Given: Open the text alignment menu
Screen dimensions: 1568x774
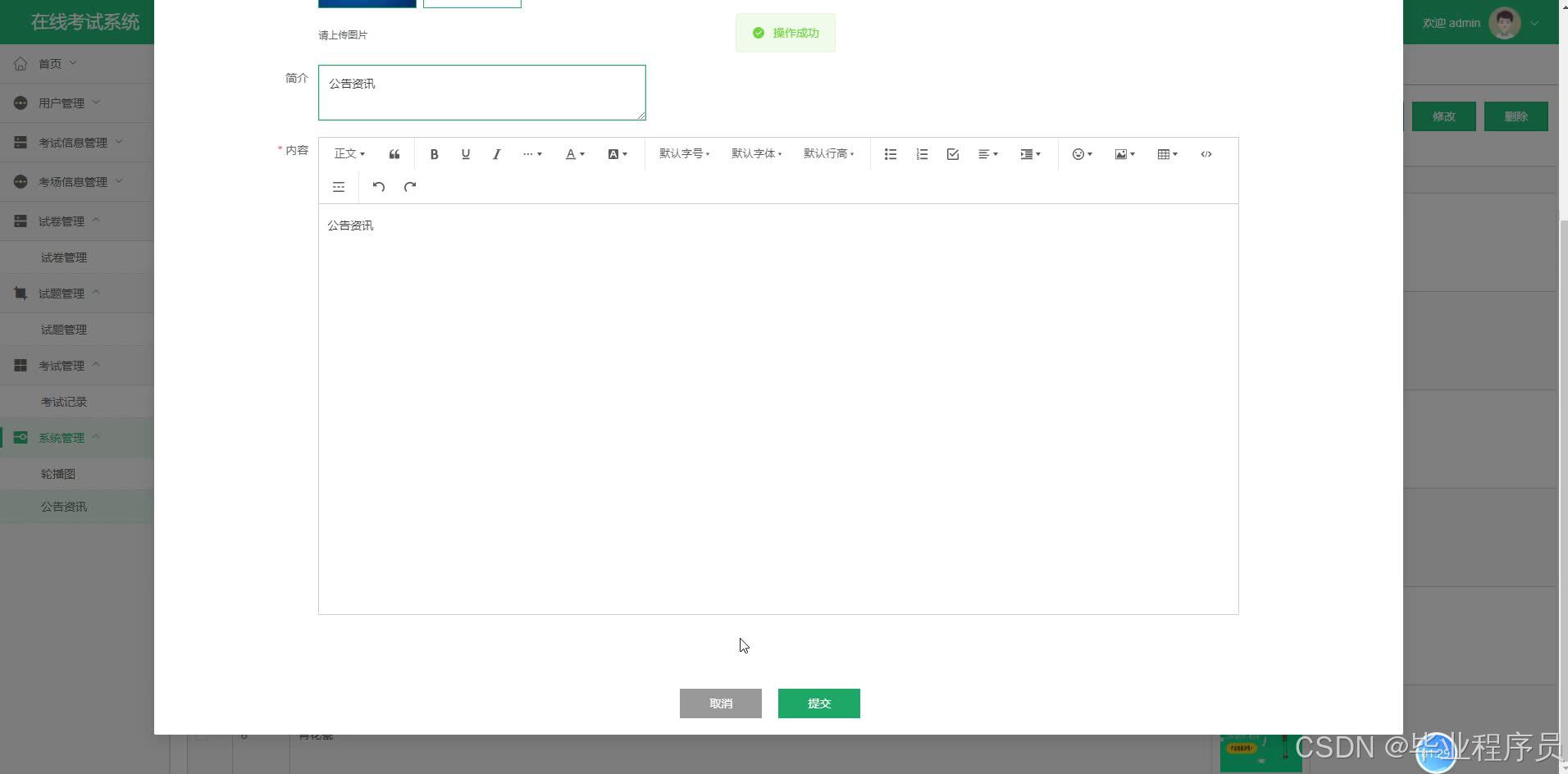Looking at the screenshot, I should (x=988, y=154).
